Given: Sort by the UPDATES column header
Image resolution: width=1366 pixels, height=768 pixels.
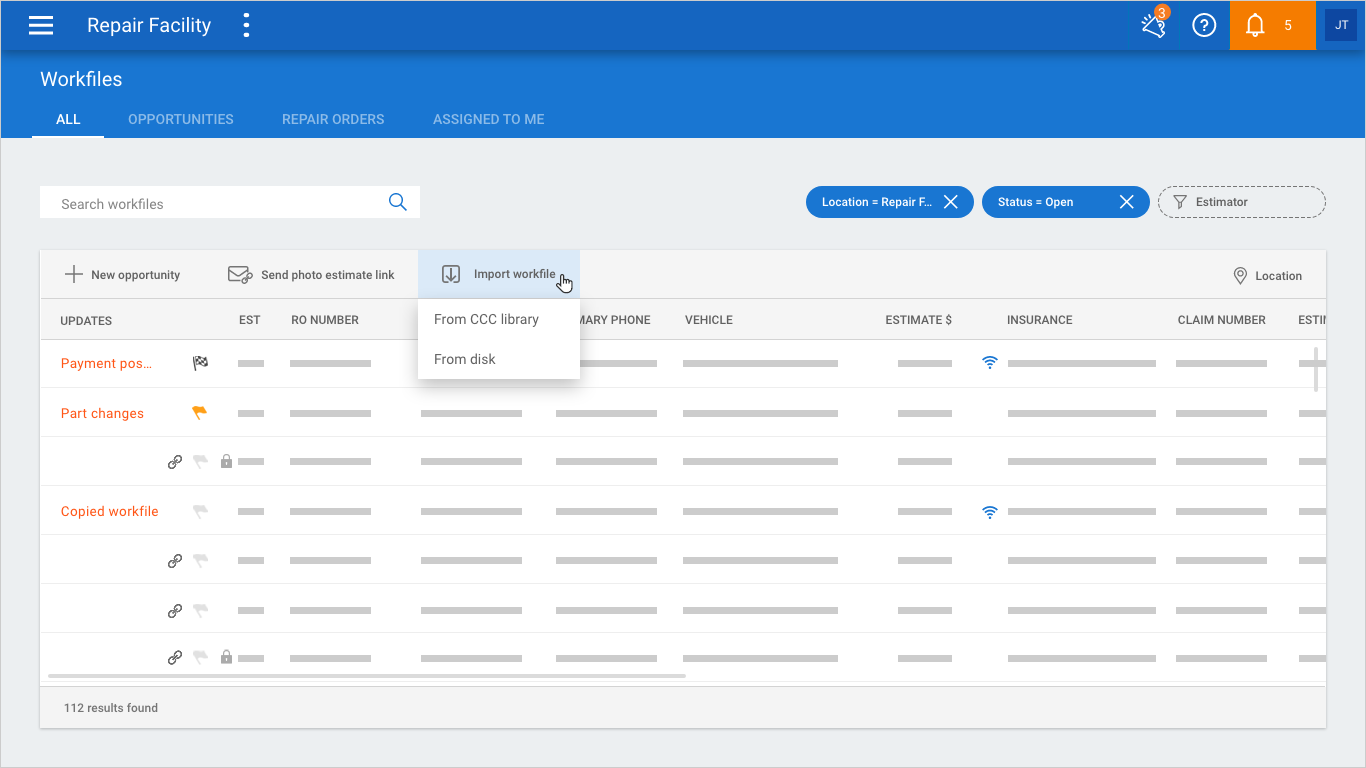Looking at the screenshot, I should [x=86, y=320].
